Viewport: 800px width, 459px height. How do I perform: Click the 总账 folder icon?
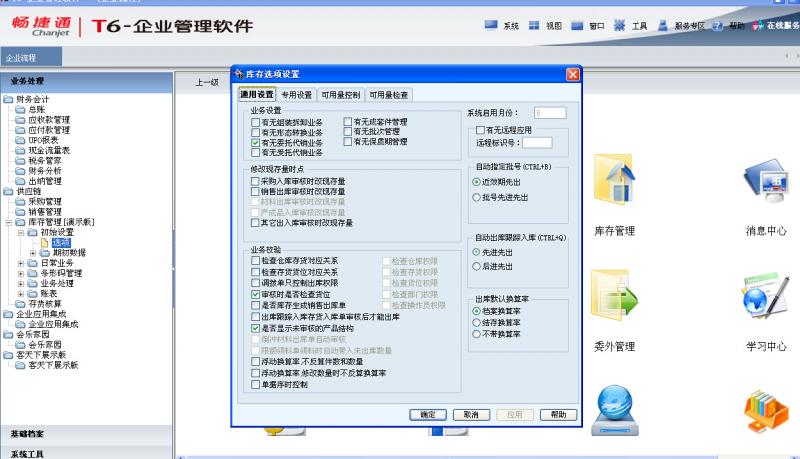click(x=20, y=110)
